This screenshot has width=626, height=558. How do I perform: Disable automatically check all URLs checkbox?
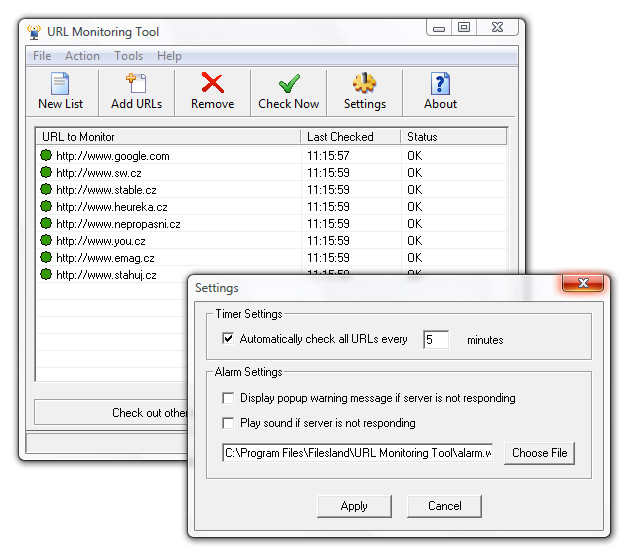tap(228, 339)
